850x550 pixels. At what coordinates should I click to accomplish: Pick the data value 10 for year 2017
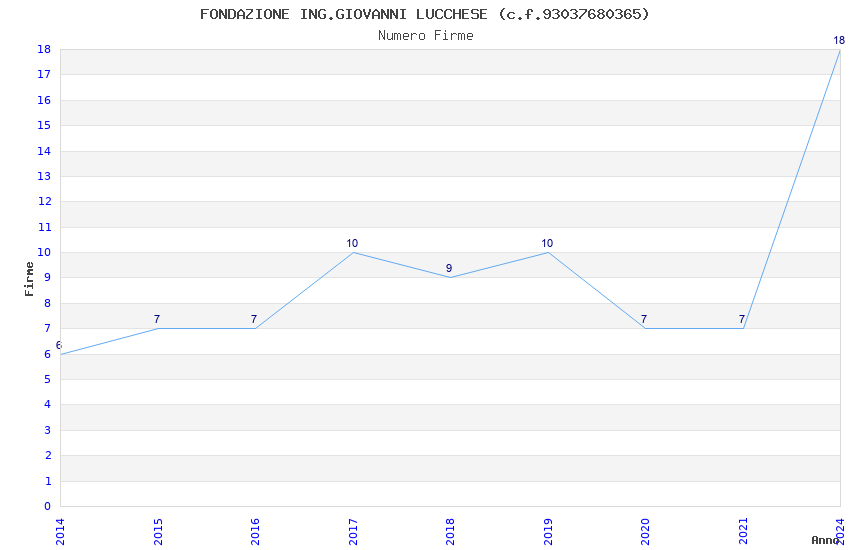352,243
